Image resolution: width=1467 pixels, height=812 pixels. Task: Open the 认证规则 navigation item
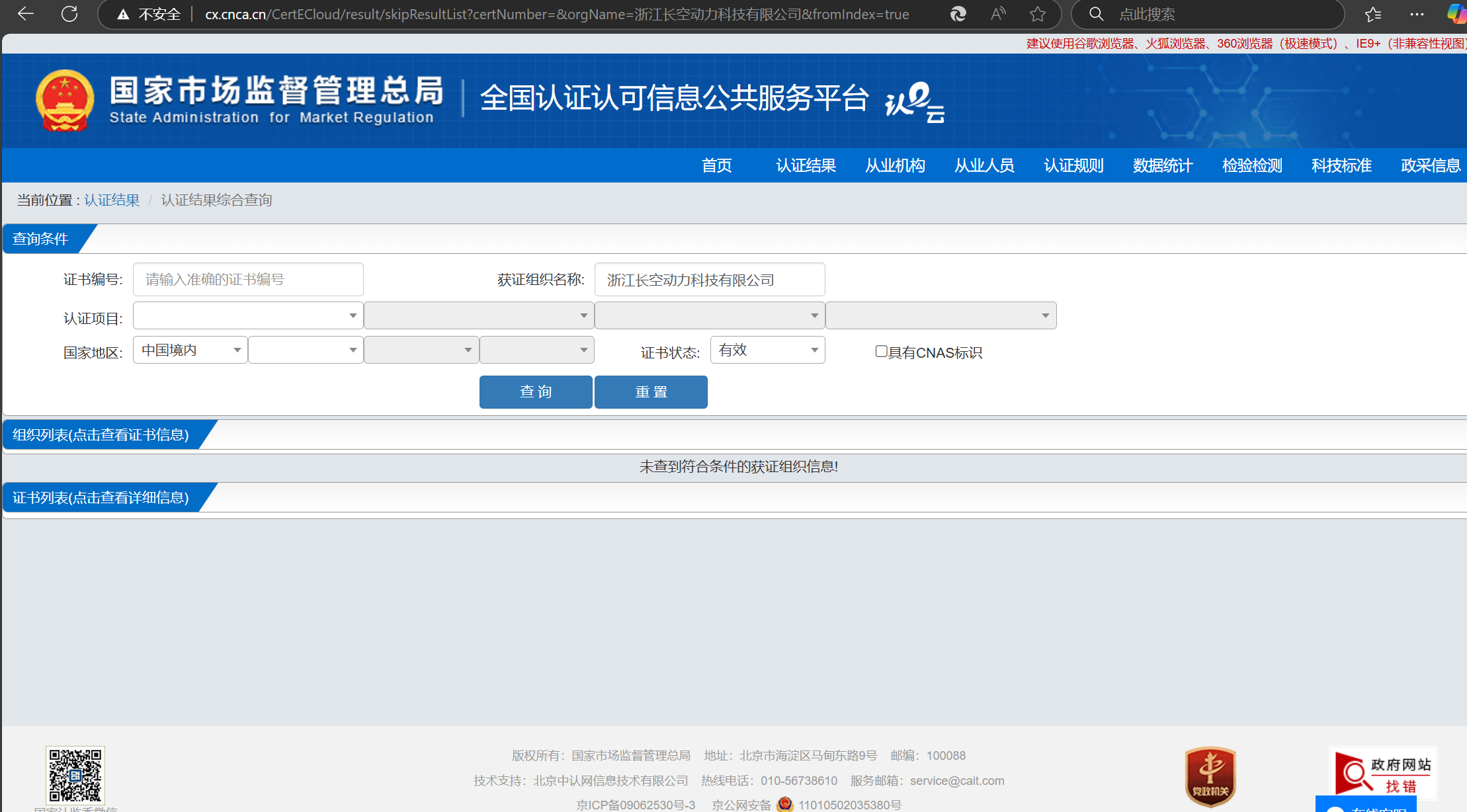(x=1073, y=165)
